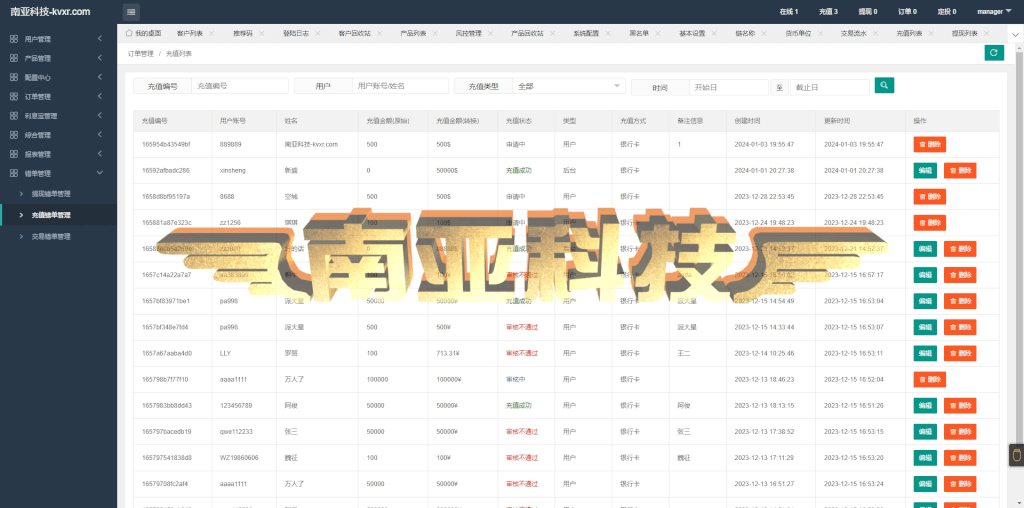Expand the 用户管理 chevron in sidebar
The height and width of the screenshot is (508, 1024).
(100, 39)
